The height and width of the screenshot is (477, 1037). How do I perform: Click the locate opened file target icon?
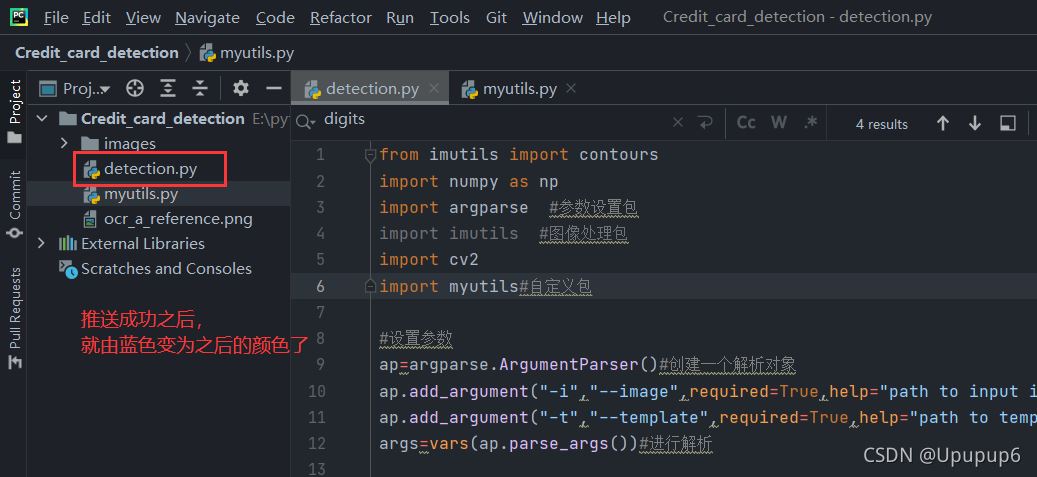click(x=135, y=88)
